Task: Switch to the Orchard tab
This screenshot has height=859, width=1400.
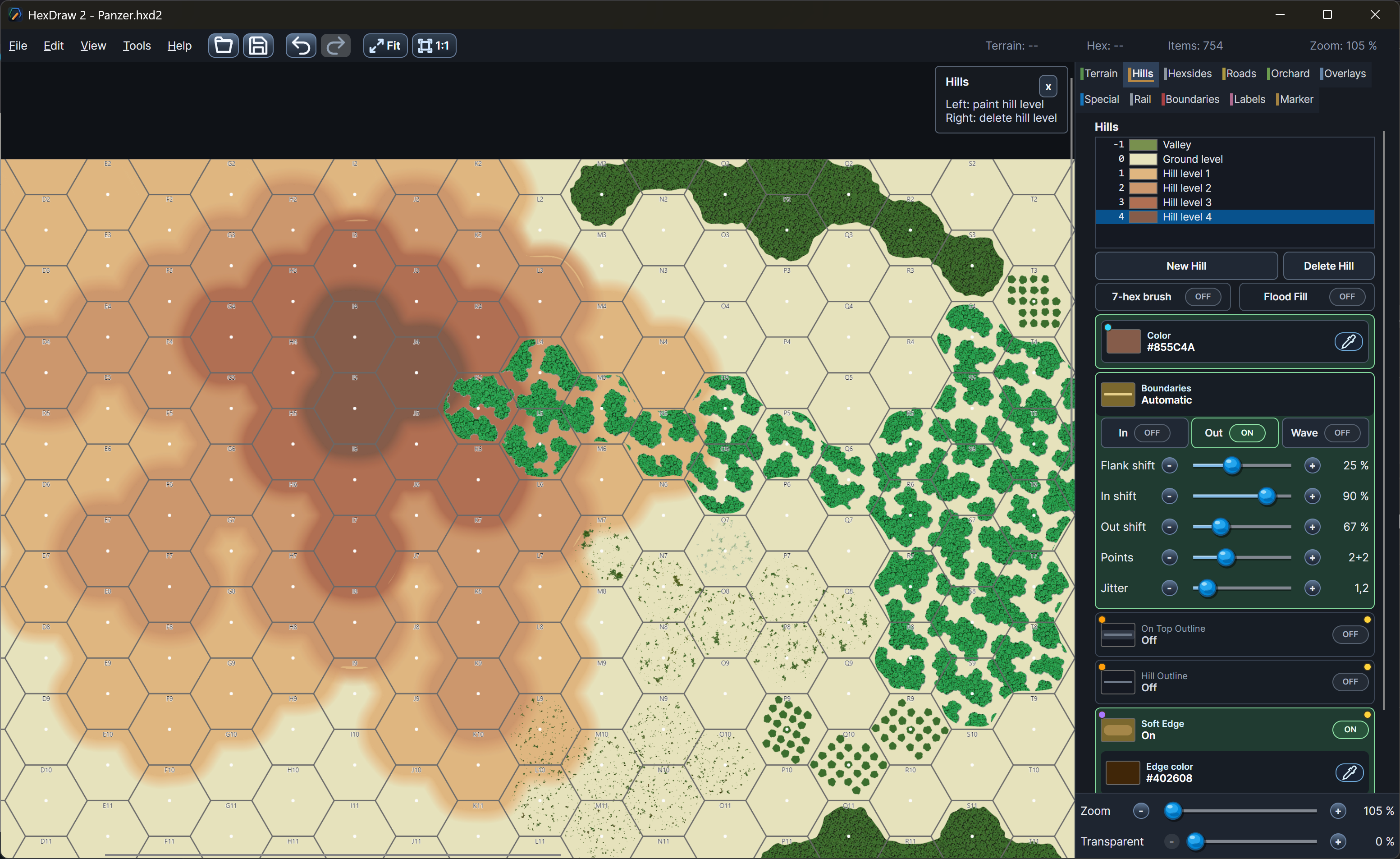Action: 1289,73
